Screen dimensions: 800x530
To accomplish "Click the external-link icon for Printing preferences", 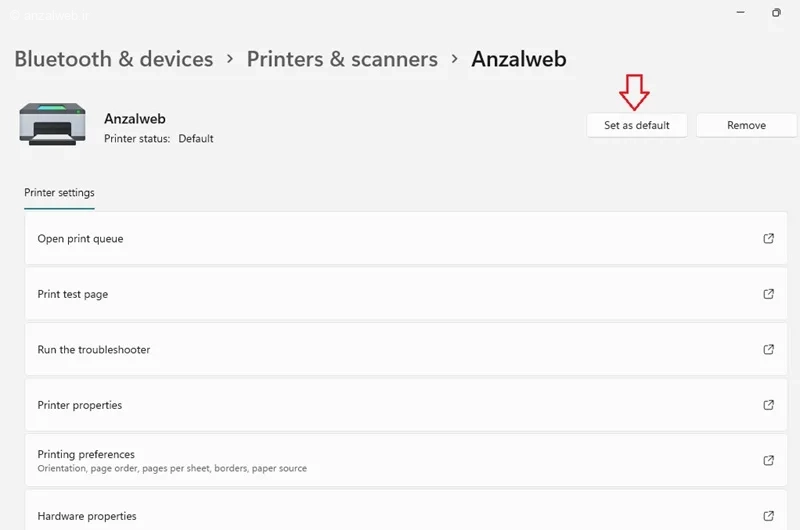I will point(768,461).
